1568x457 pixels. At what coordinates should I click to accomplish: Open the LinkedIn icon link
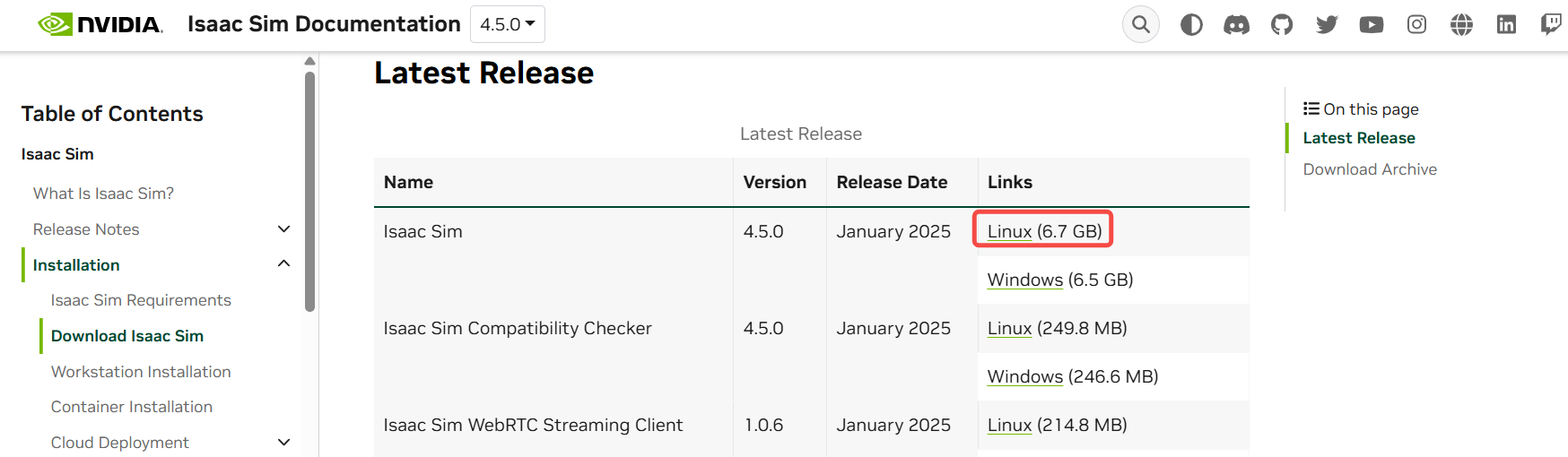(1506, 24)
